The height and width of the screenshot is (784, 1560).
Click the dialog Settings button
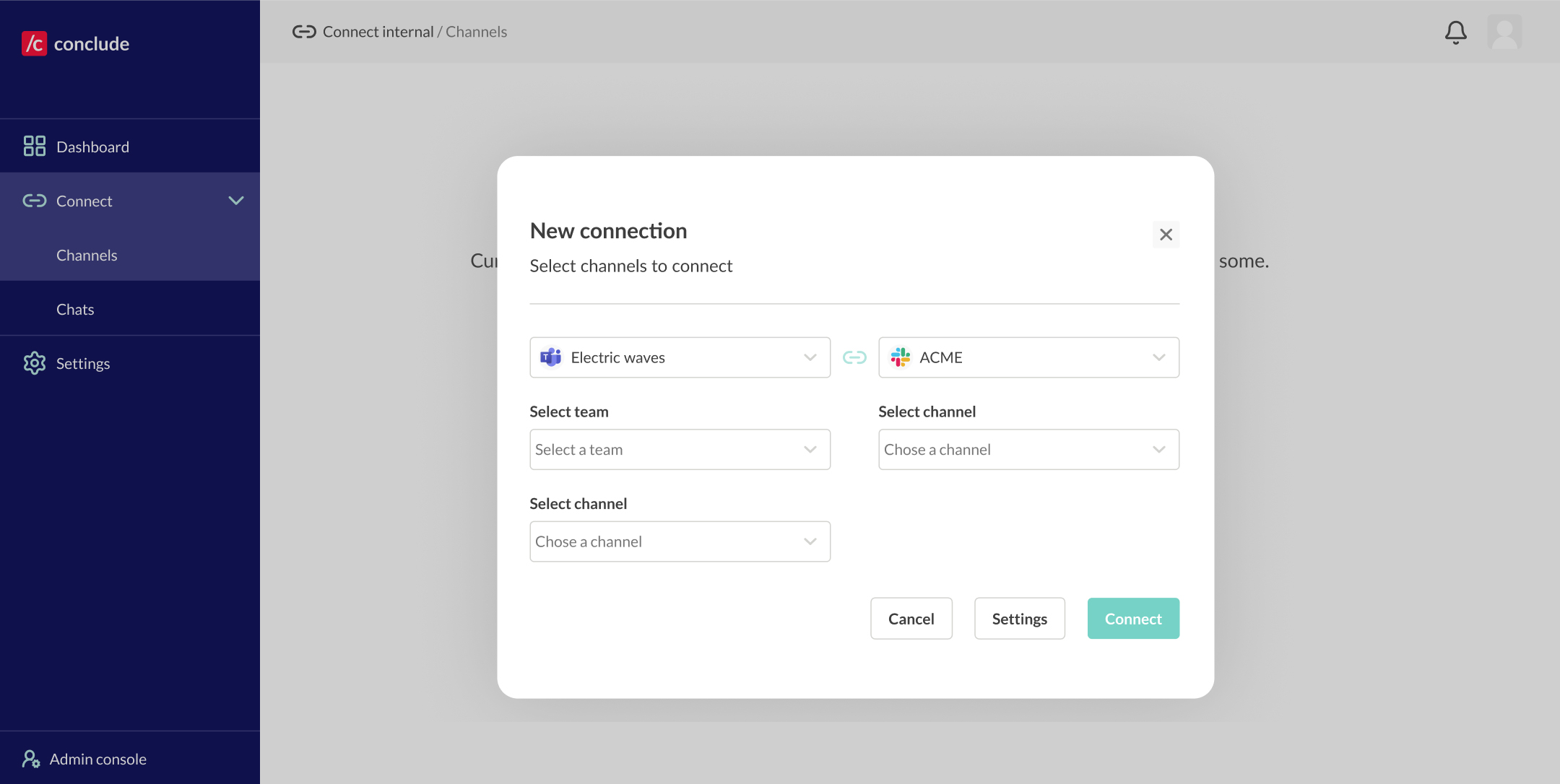1019,619
